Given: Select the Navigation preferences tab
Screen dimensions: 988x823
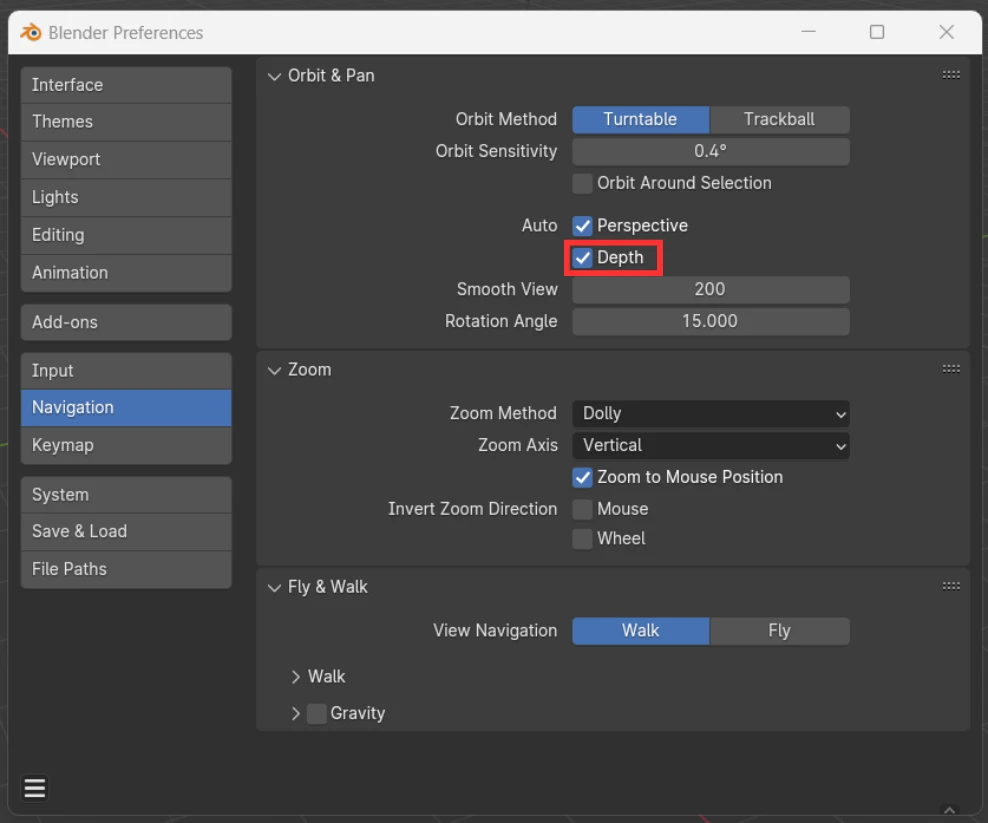Looking at the screenshot, I should [x=126, y=408].
